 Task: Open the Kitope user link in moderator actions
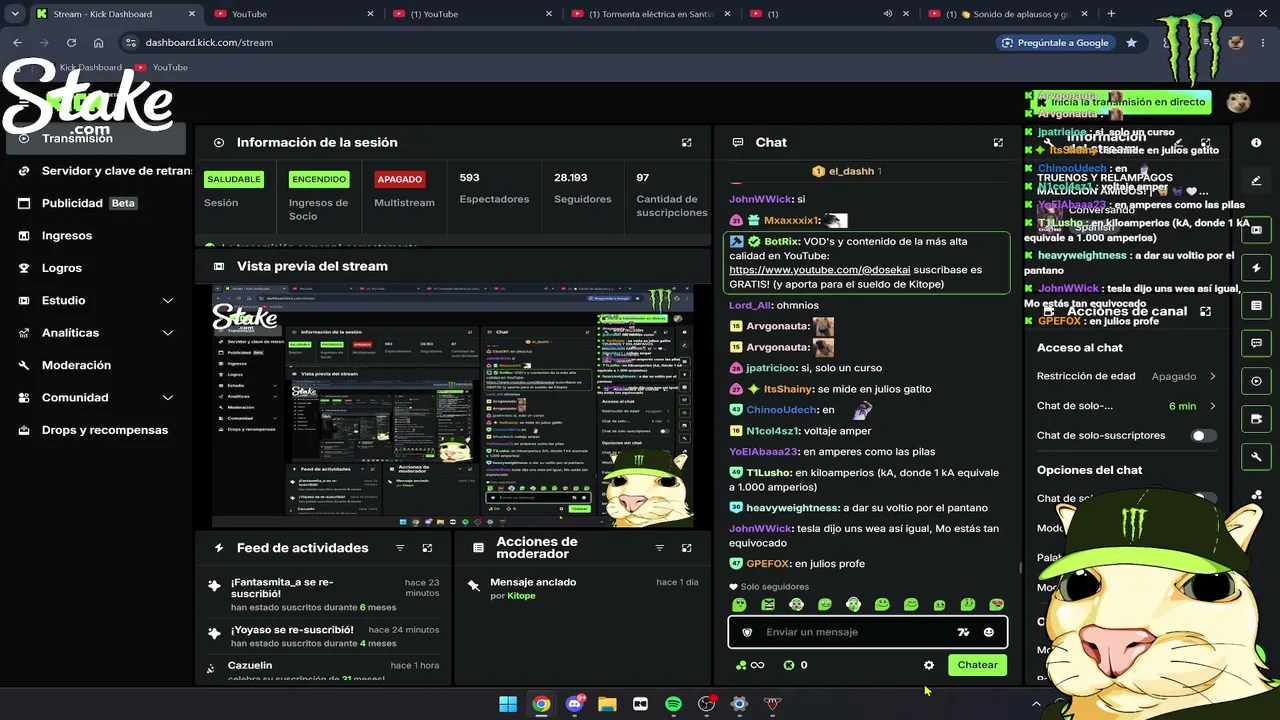coord(521,596)
